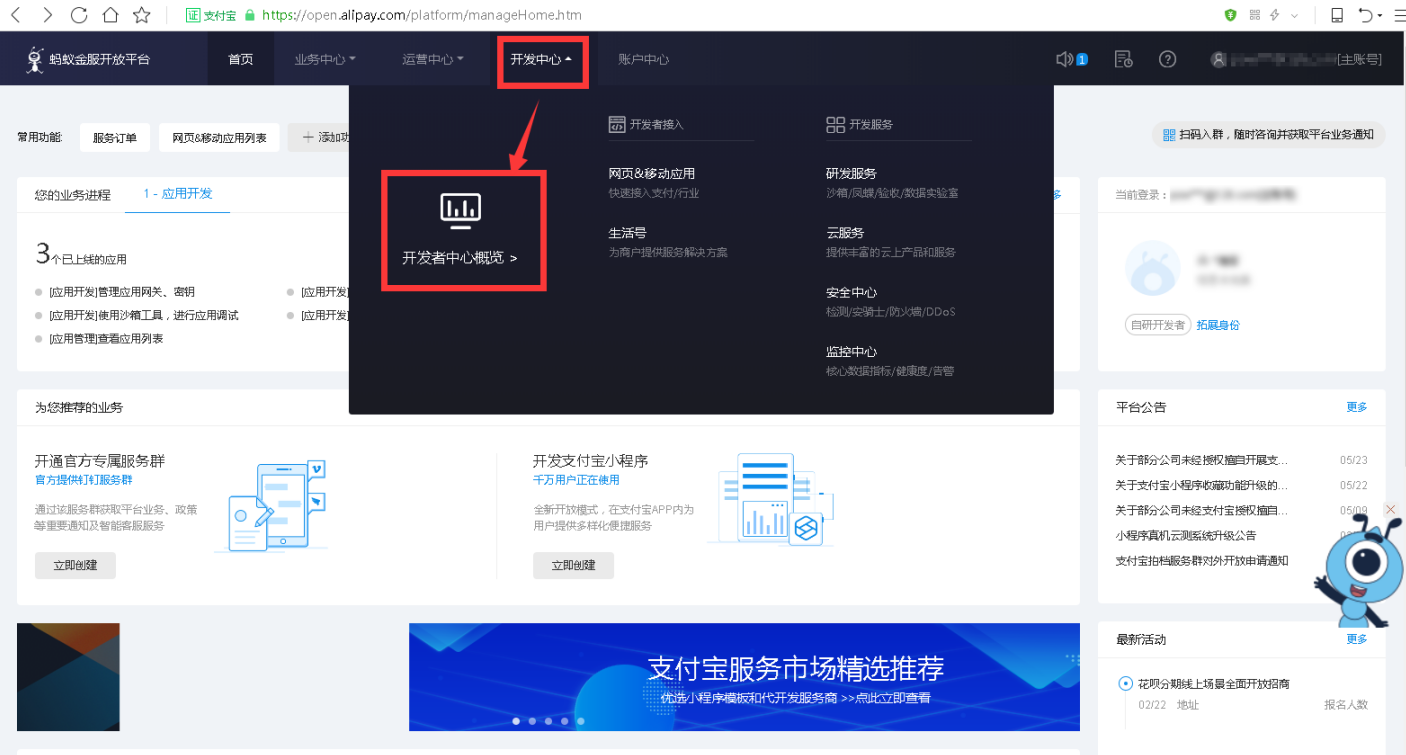
Task: Open the mobile device view icon
Action: (x=1337, y=15)
